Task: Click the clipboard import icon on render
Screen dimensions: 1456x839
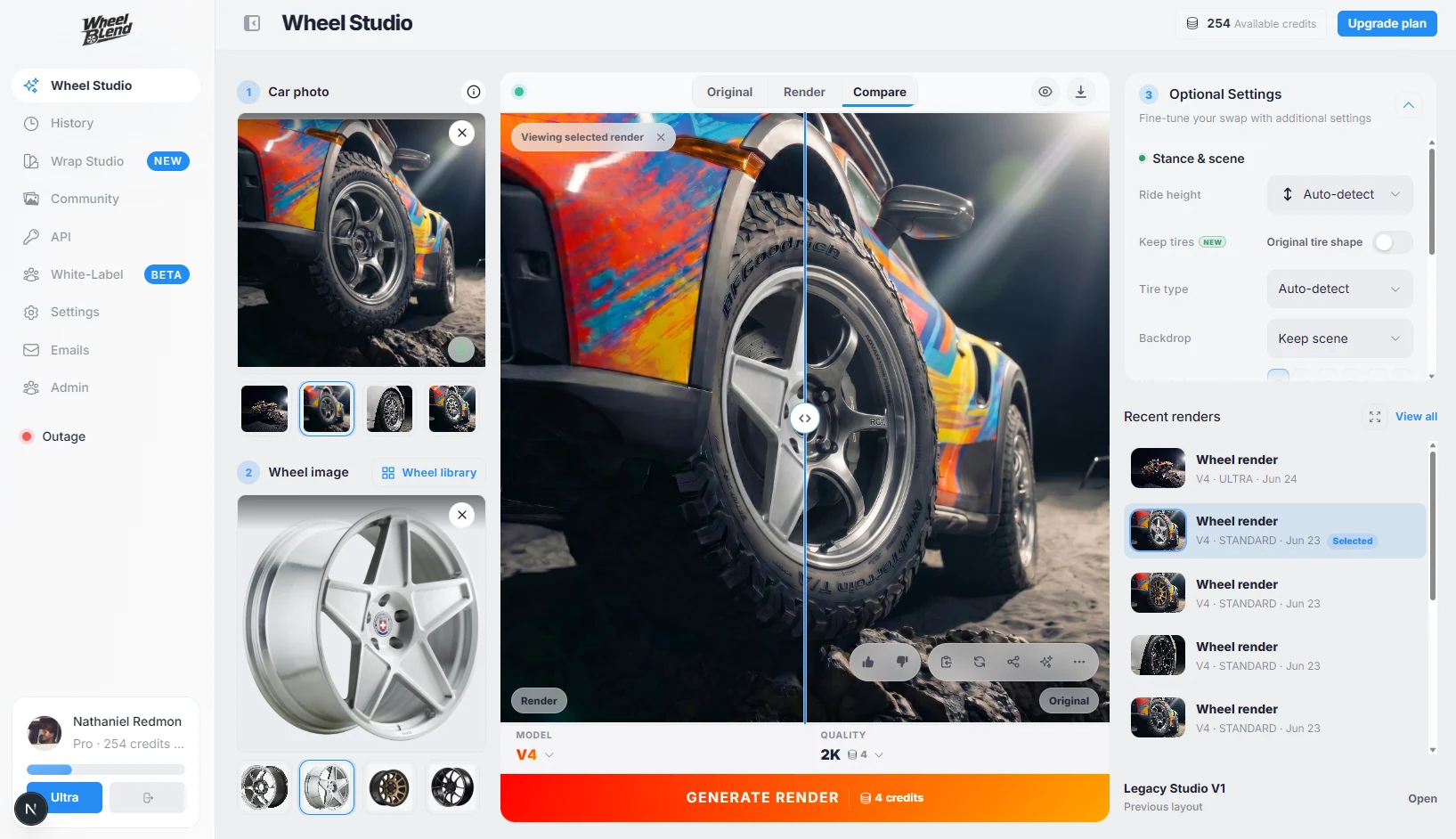Action: click(x=947, y=662)
